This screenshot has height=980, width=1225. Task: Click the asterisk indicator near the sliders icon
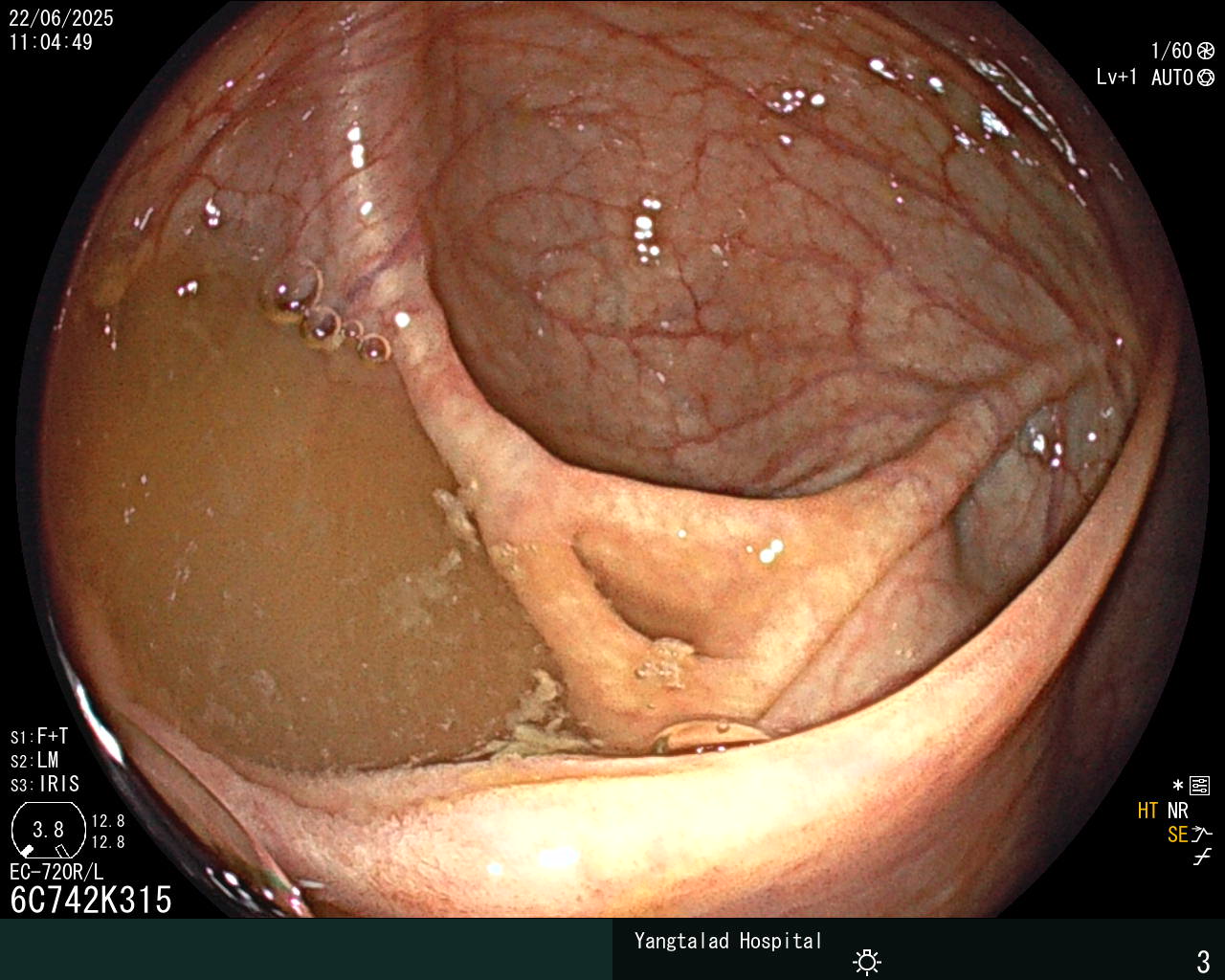1178,785
